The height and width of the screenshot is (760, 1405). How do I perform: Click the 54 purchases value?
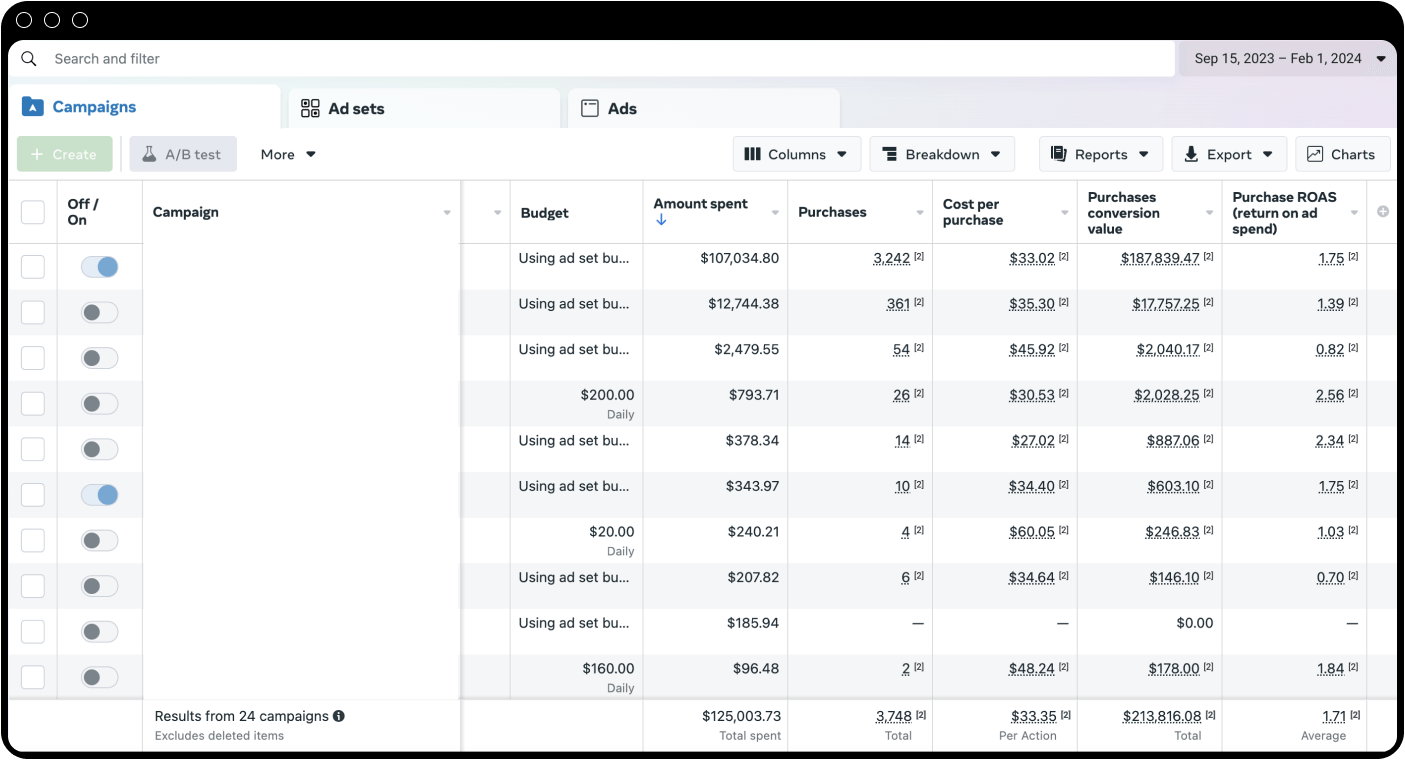coord(901,349)
